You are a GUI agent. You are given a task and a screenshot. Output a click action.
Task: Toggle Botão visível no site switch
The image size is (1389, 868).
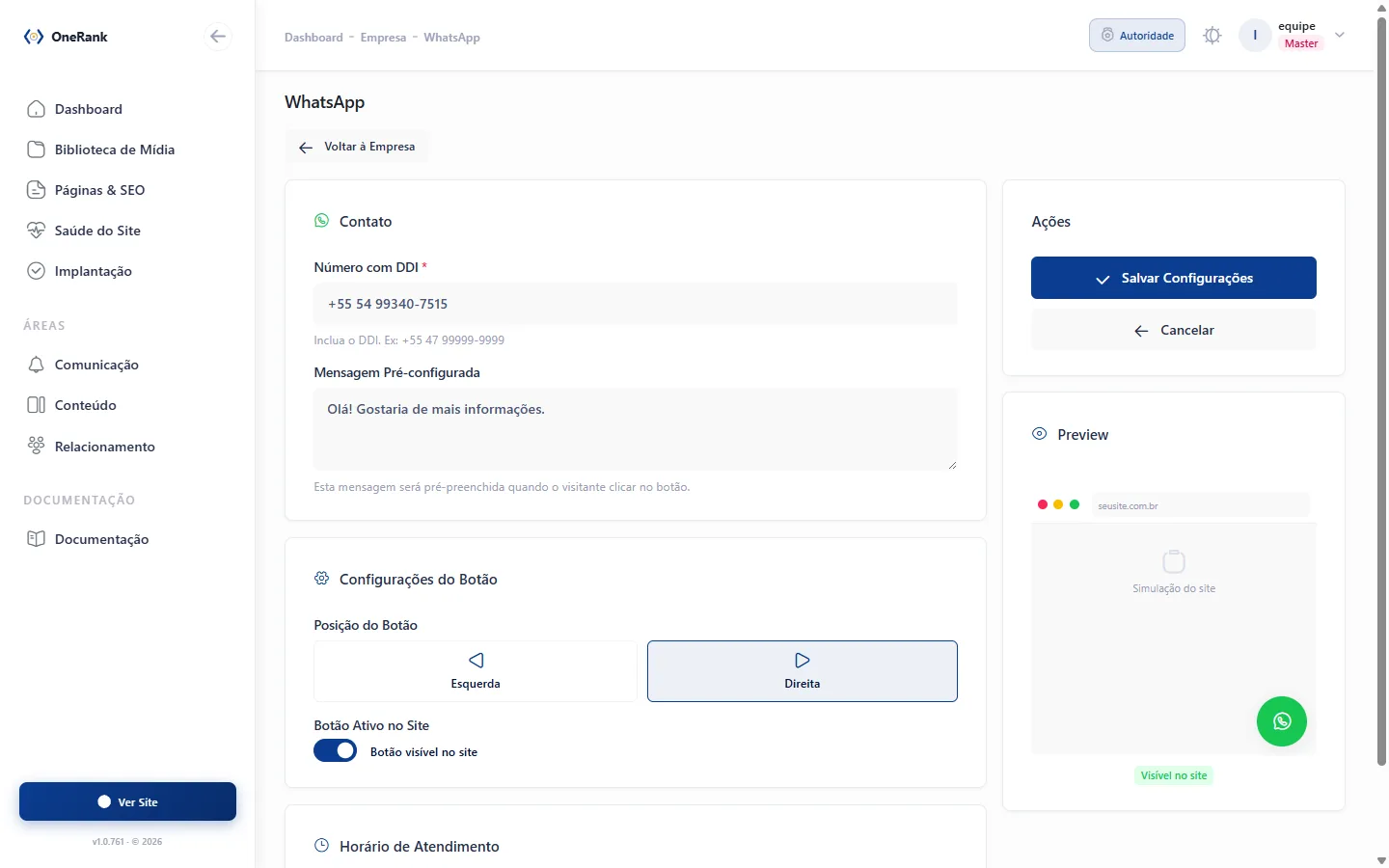click(336, 751)
